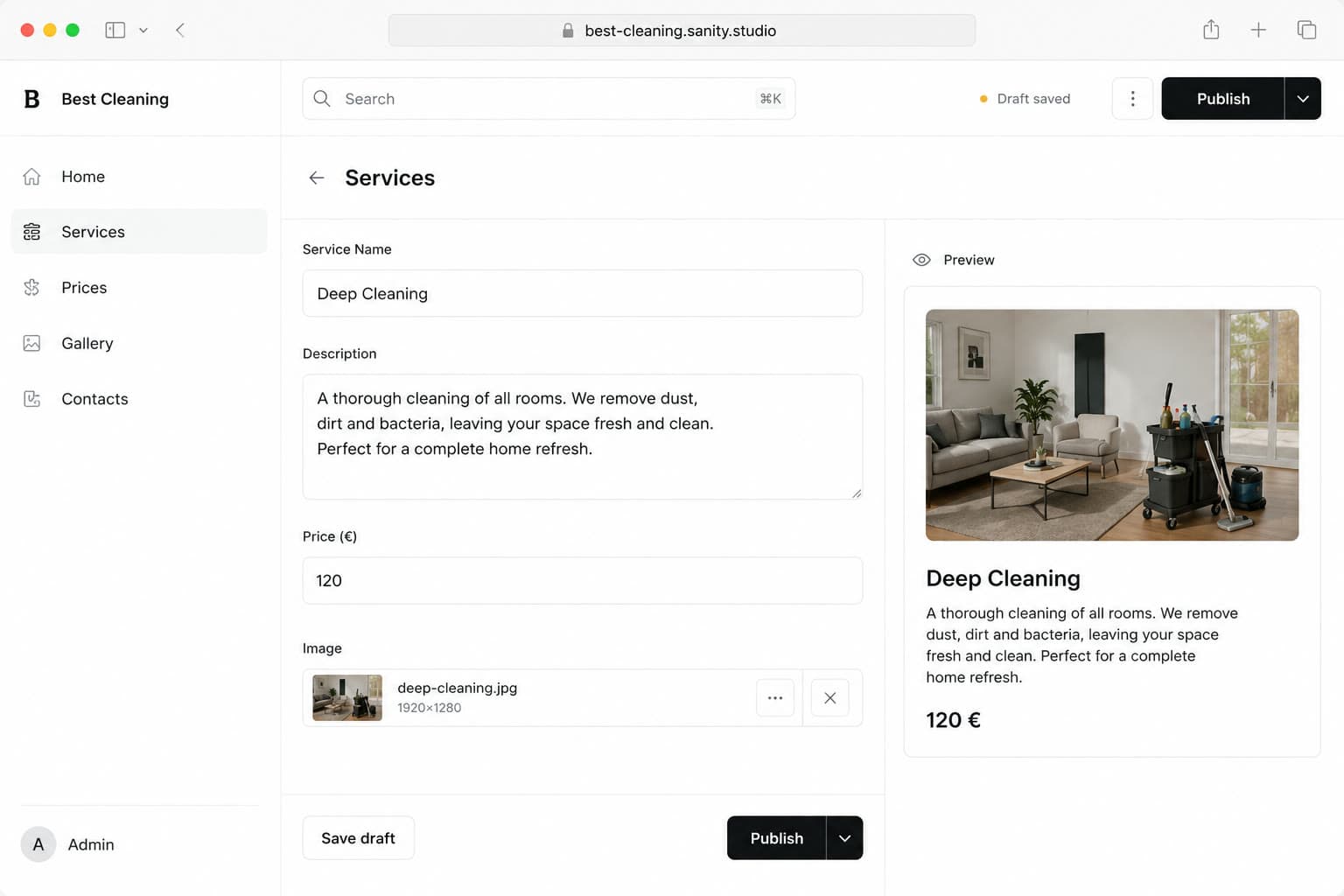This screenshot has height=896, width=1344.
Task: Go to Contacts in the sidebar
Action: pos(139,399)
